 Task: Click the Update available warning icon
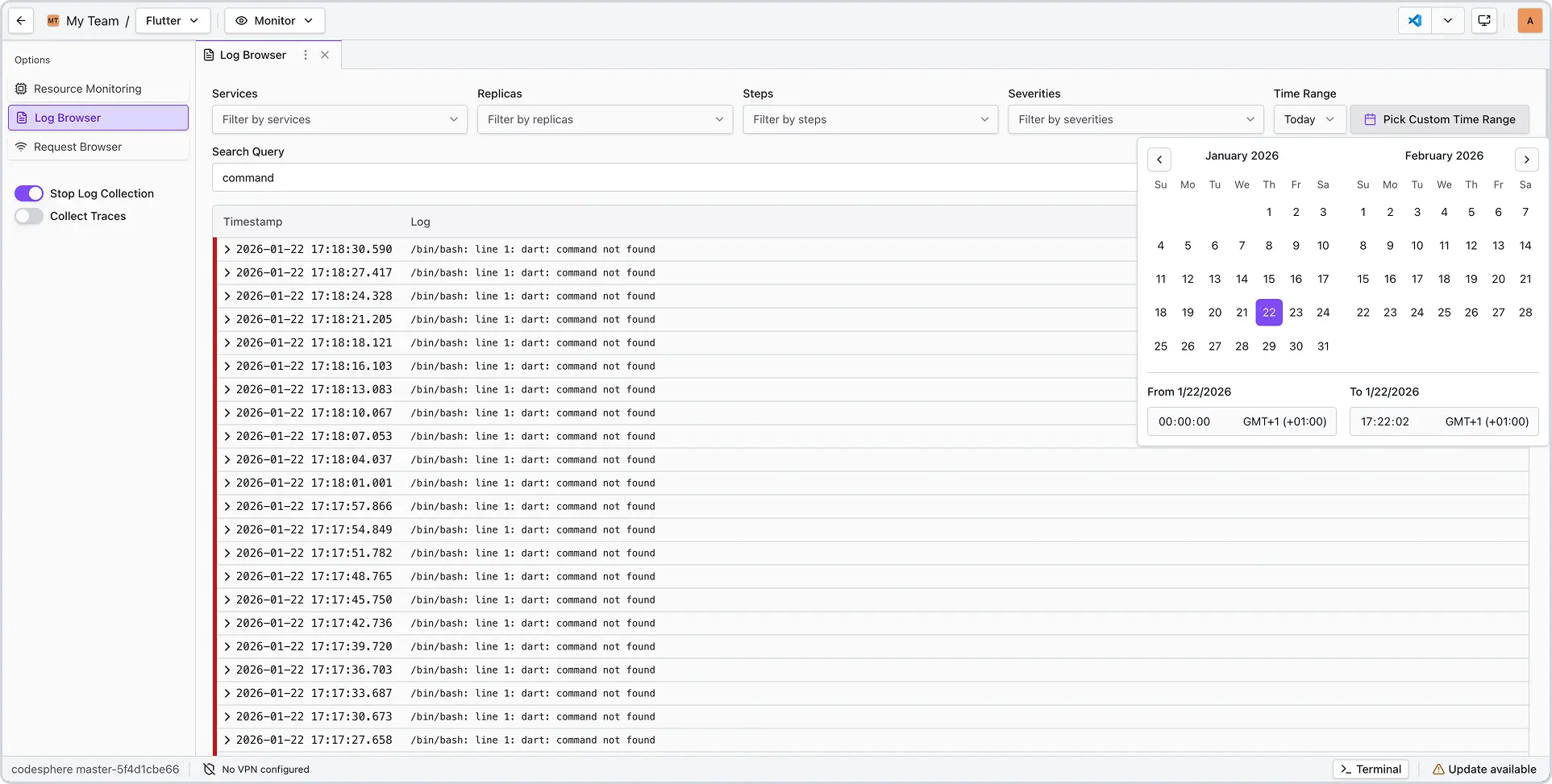coord(1438,769)
